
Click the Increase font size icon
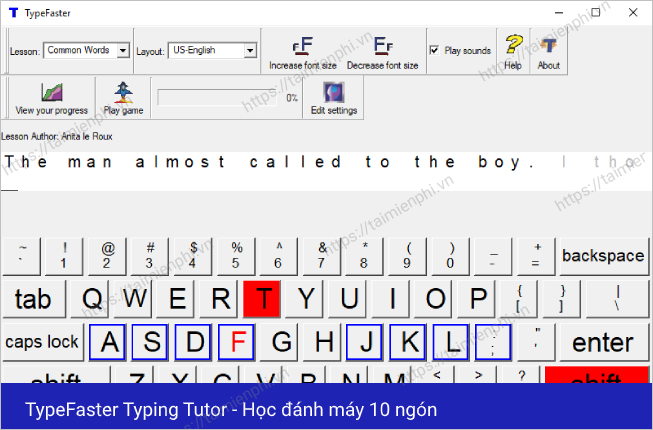pyautogui.click(x=303, y=46)
